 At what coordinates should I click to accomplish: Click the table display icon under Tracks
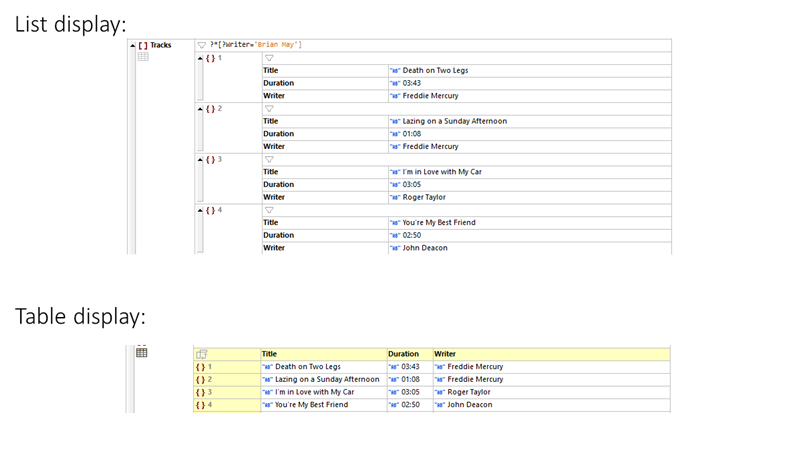click(143, 58)
